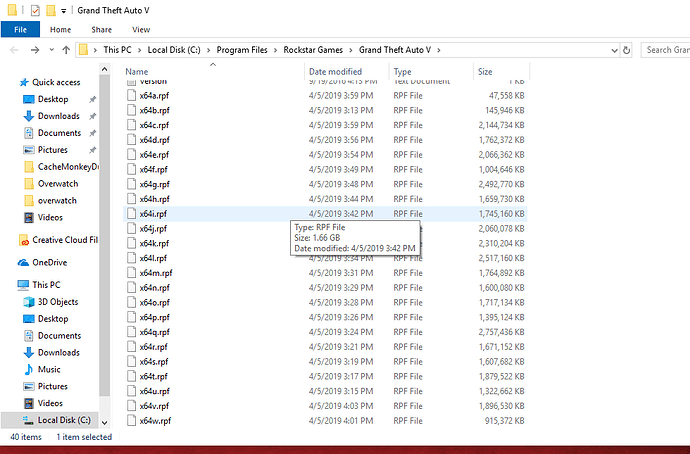Click file icon of x64f.rpf
This screenshot has height=454, width=690.
(x=131, y=169)
